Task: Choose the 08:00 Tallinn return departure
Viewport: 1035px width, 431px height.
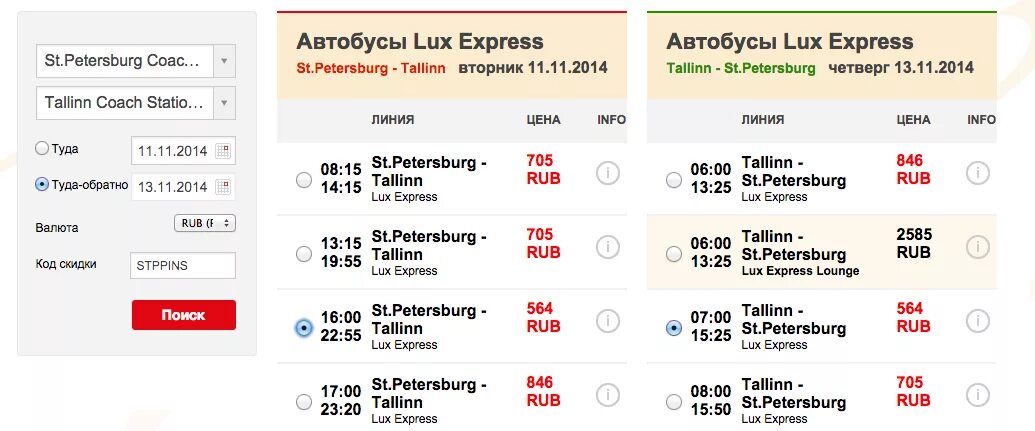Action: pos(674,402)
